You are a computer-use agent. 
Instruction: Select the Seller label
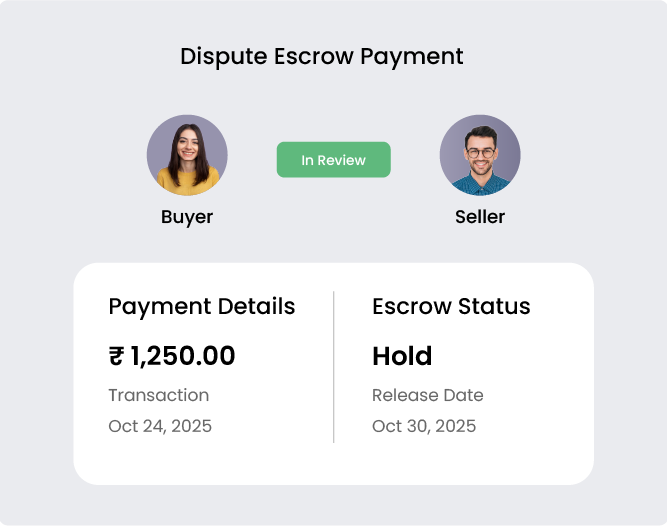480,217
